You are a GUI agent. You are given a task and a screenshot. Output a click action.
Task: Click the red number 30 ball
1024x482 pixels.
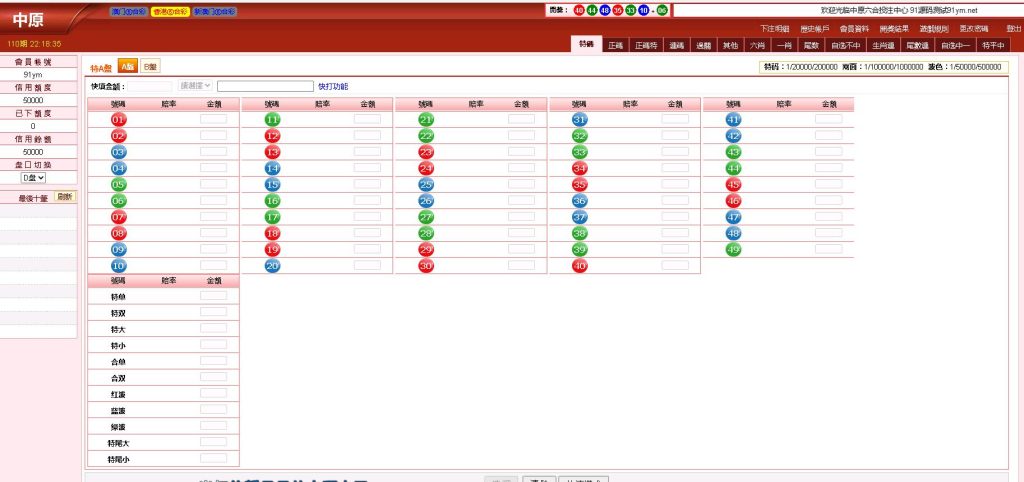coord(426,266)
